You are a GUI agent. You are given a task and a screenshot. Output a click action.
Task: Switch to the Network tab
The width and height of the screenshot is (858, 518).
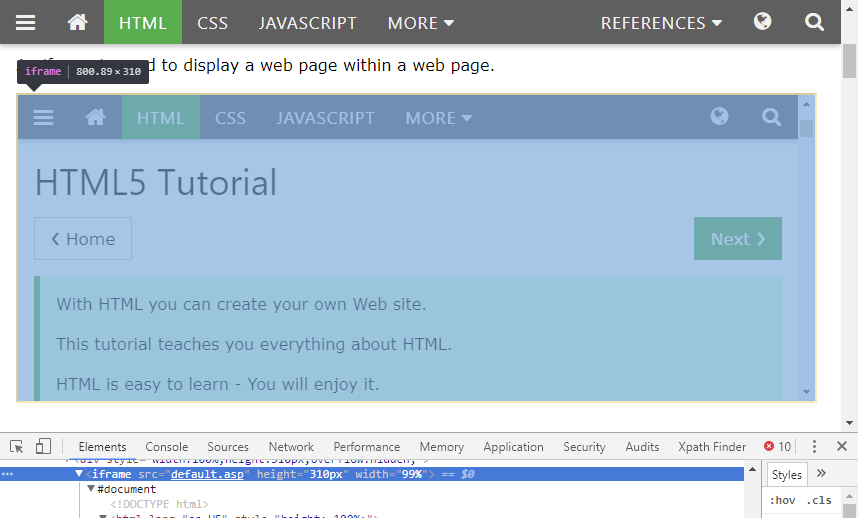click(291, 447)
